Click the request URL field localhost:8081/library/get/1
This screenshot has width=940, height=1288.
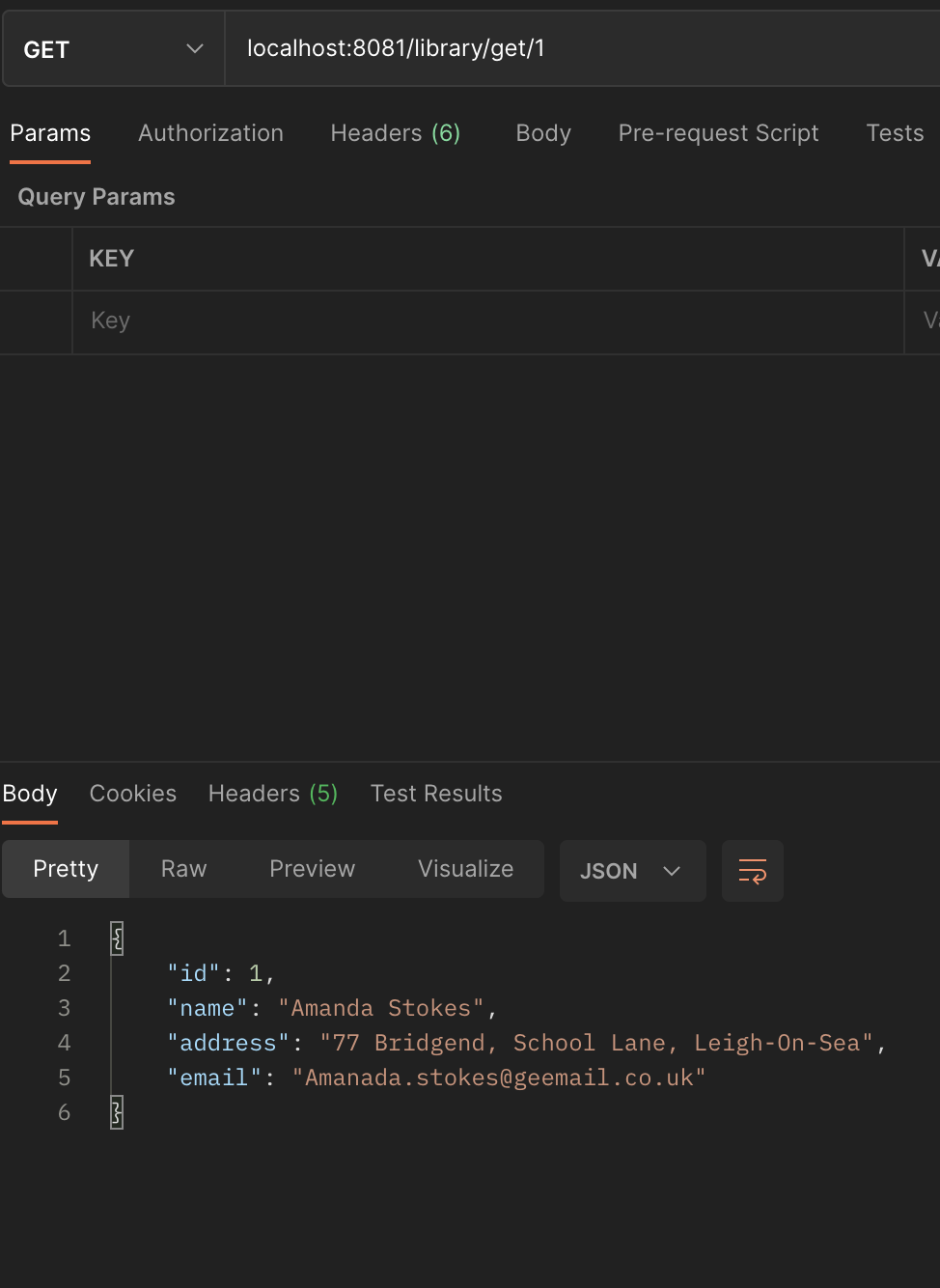click(x=582, y=49)
